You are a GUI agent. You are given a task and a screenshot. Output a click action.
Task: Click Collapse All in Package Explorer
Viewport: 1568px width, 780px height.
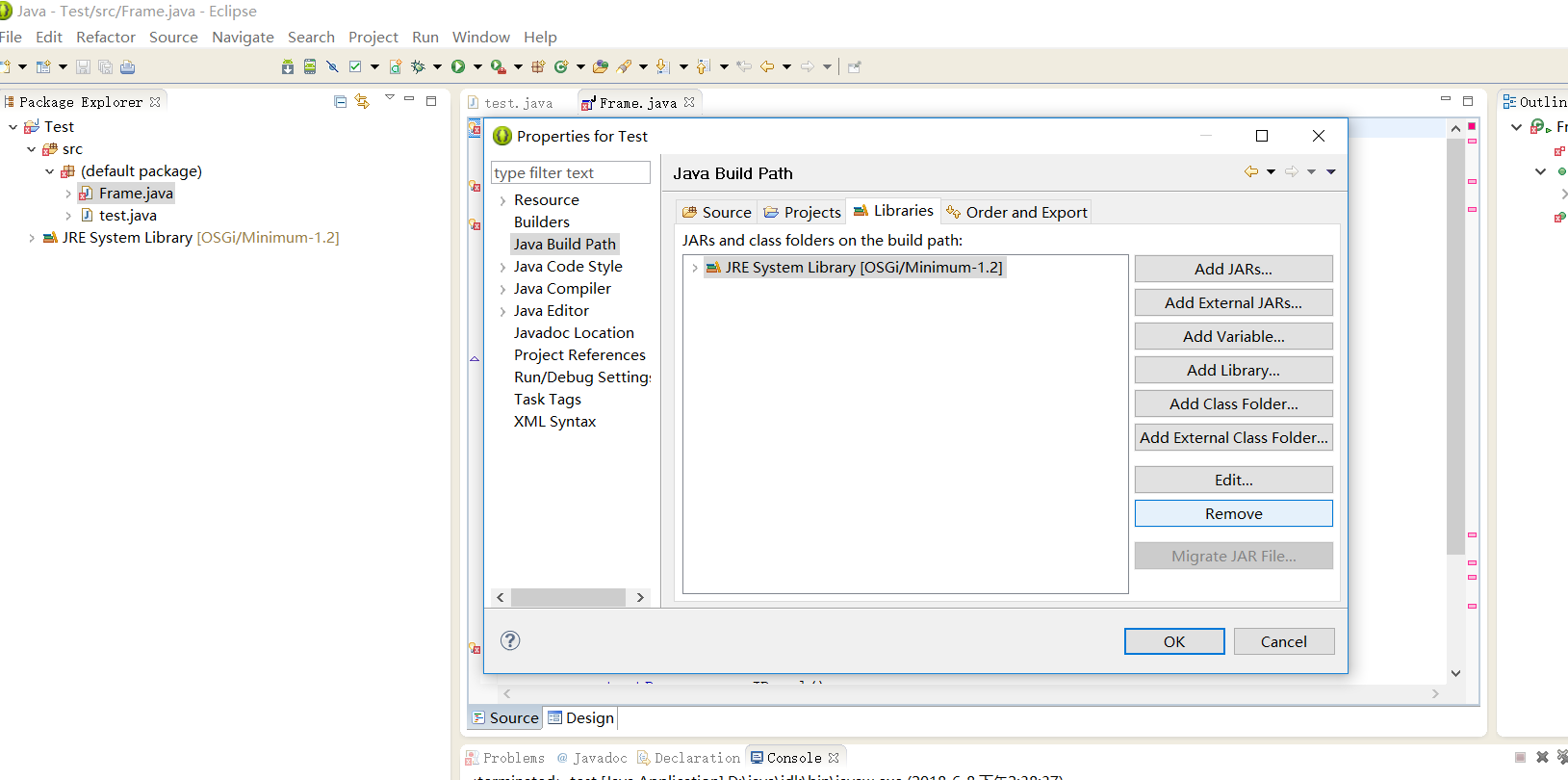coord(340,101)
